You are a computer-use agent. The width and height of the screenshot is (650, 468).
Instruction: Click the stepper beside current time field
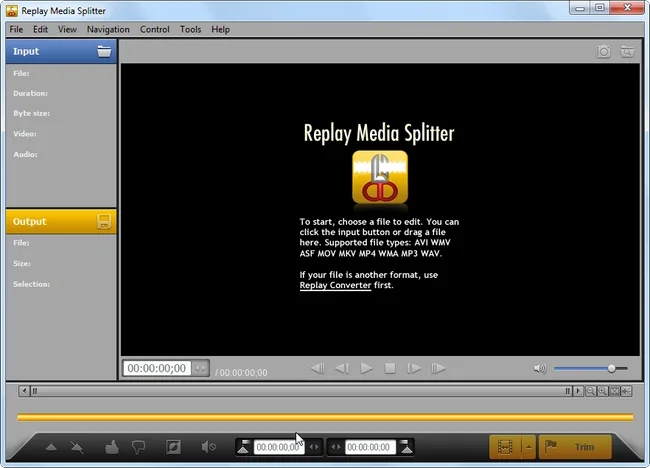(200, 368)
